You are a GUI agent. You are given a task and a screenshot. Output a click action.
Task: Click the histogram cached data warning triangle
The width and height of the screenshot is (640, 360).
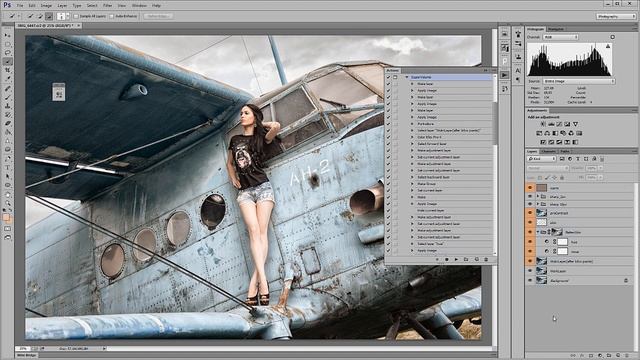pyautogui.click(x=608, y=47)
